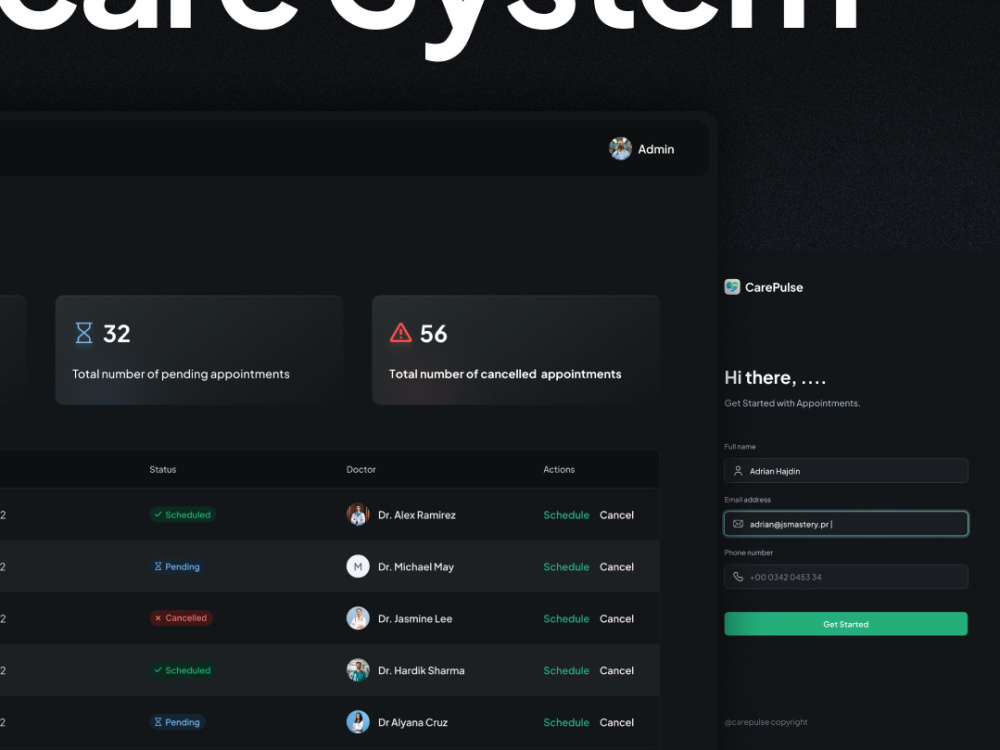Viewport: 1000px width, 750px height.
Task: Open the cancelled appointments stat card
Action: point(515,349)
